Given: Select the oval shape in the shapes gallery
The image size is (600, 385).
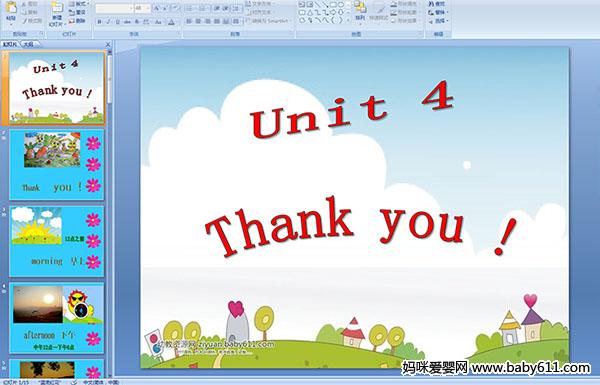Looking at the screenshot, I should (341, 5).
